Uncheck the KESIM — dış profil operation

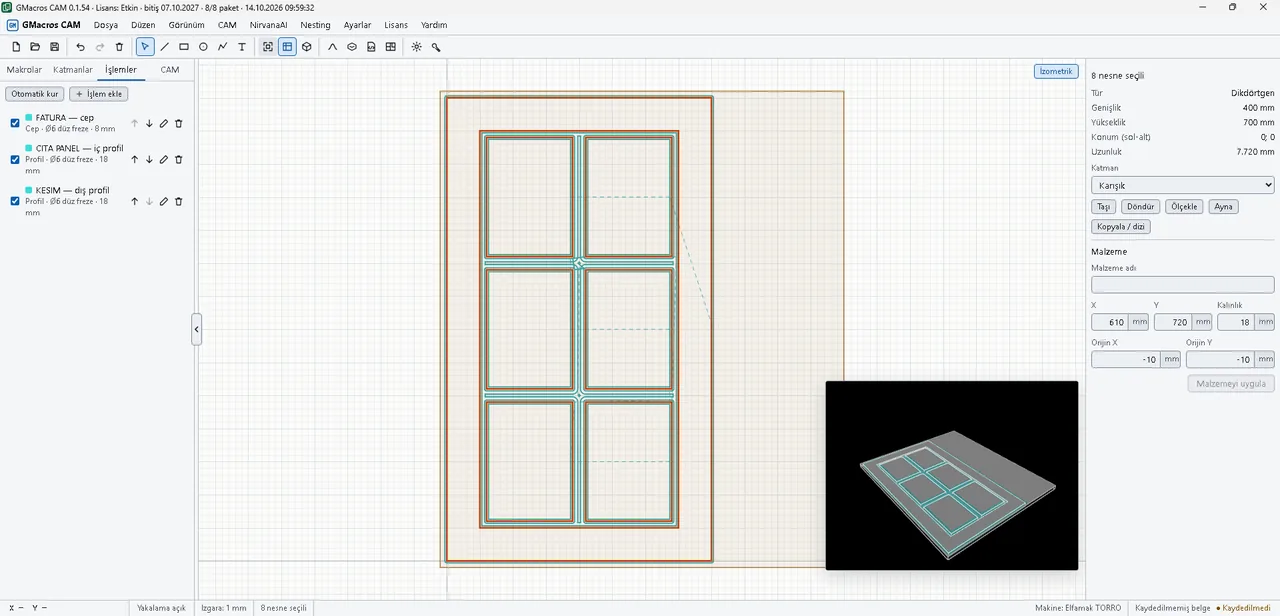(x=15, y=201)
